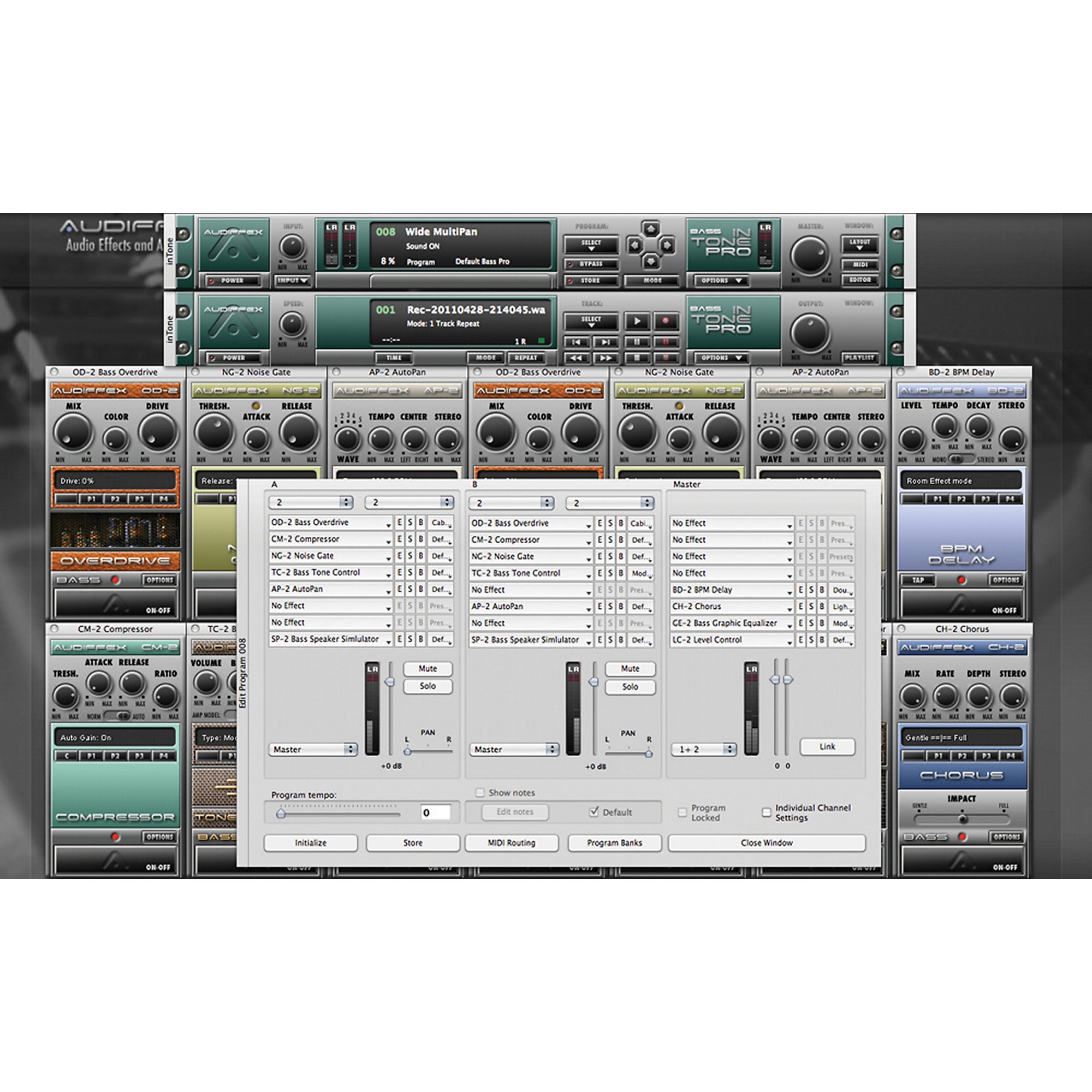Open the MIDI window panel
Screen dimensions: 1092x1092
(x=860, y=264)
